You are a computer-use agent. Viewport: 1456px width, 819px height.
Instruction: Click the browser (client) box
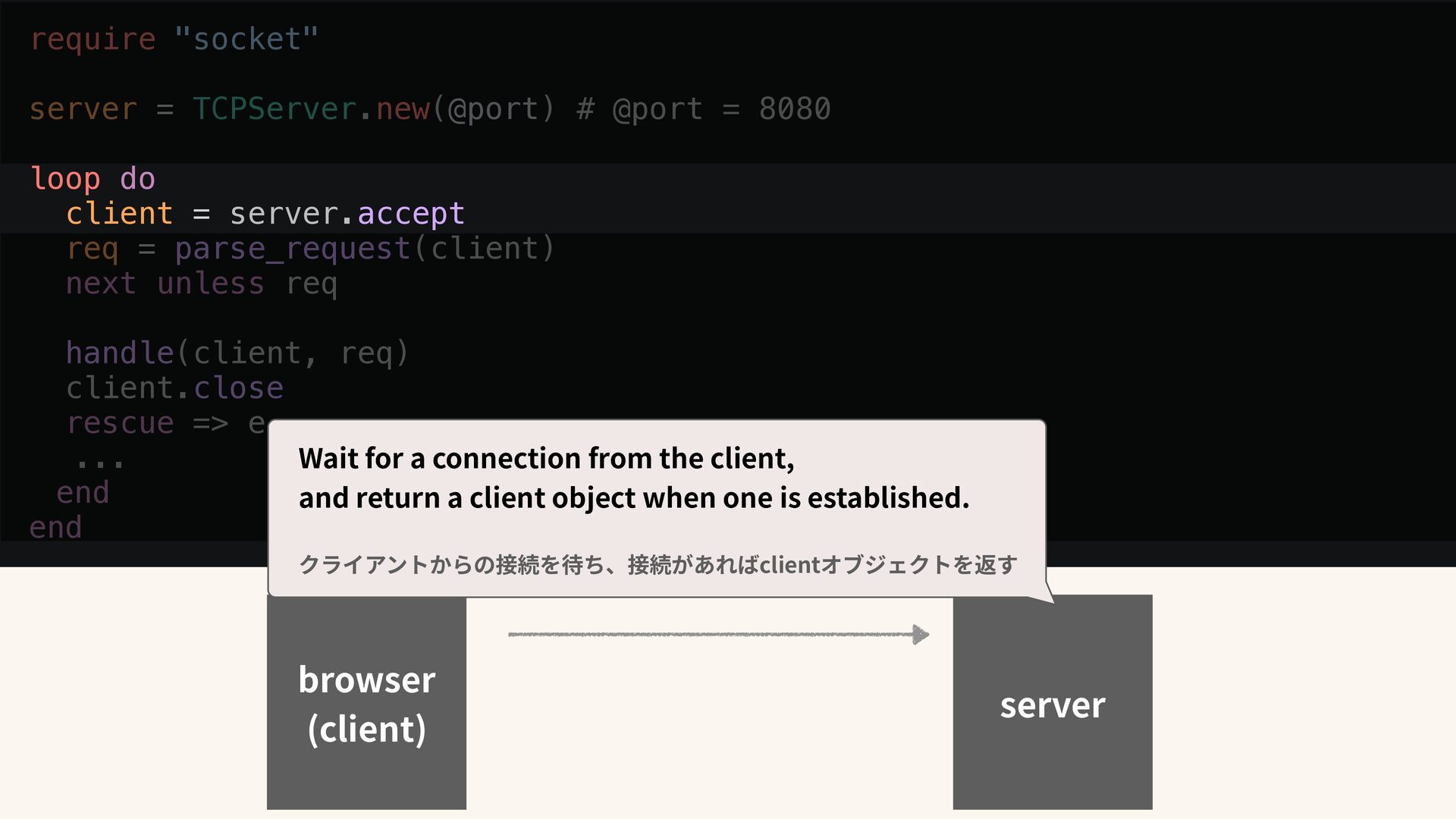click(x=366, y=703)
